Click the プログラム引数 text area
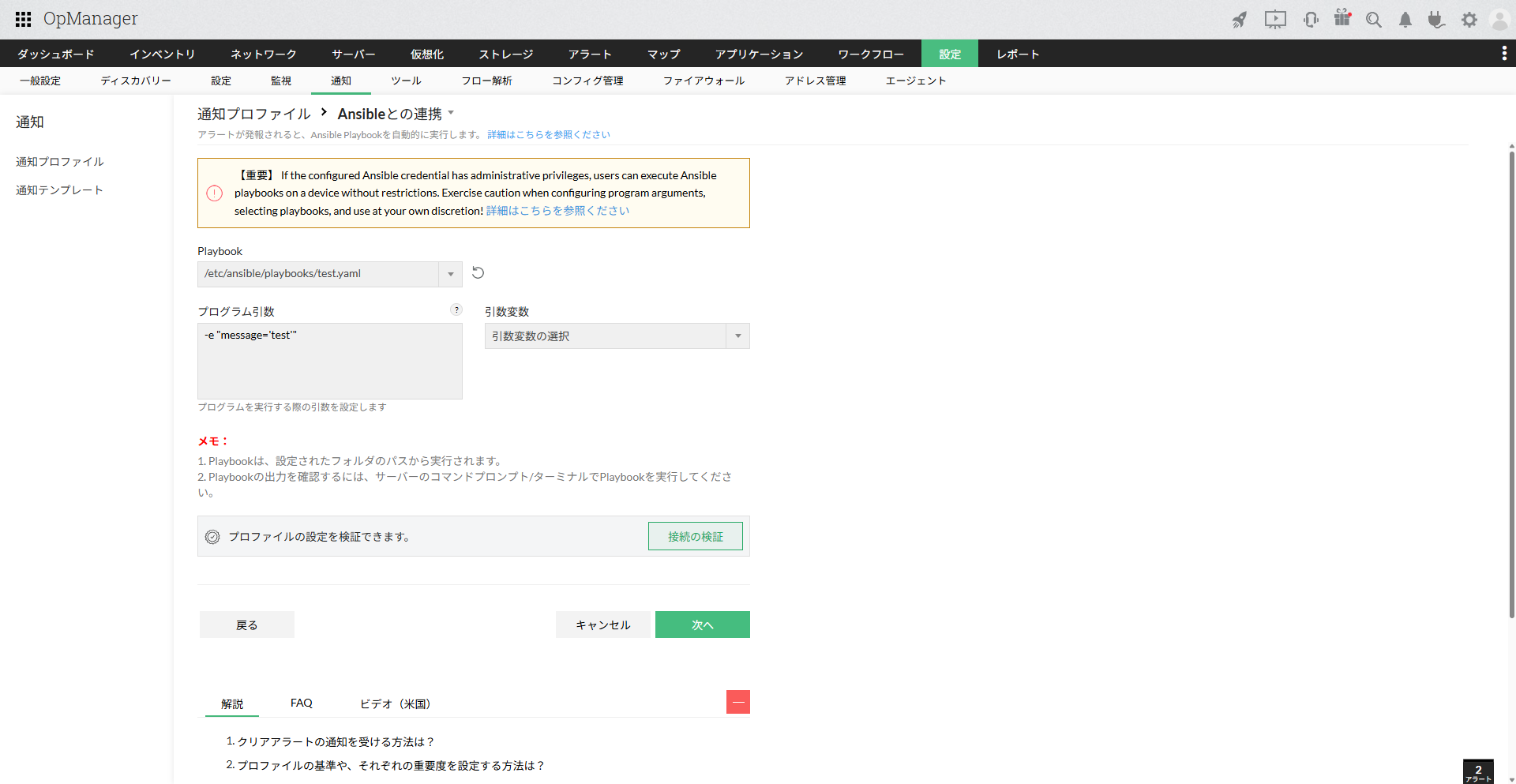This screenshot has height=784, width=1516. click(330, 361)
